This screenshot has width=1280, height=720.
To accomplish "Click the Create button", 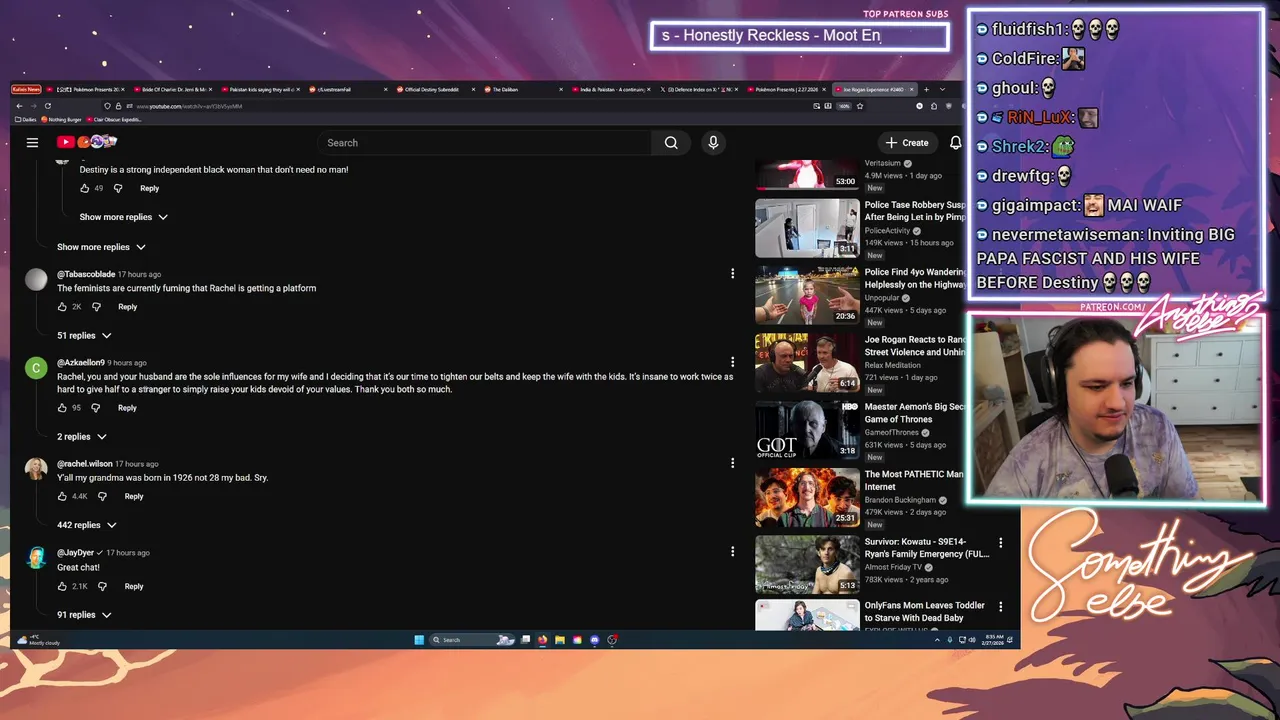I will pos(907,143).
